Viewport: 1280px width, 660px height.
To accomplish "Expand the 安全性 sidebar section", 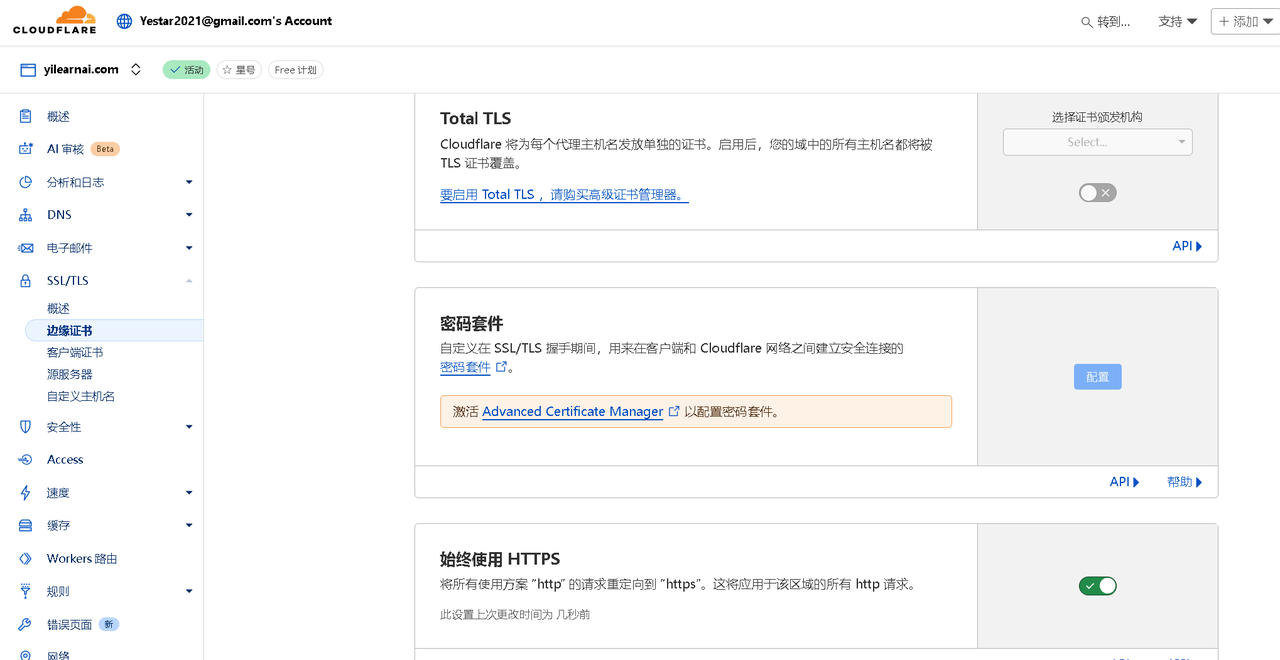I will click(189, 427).
